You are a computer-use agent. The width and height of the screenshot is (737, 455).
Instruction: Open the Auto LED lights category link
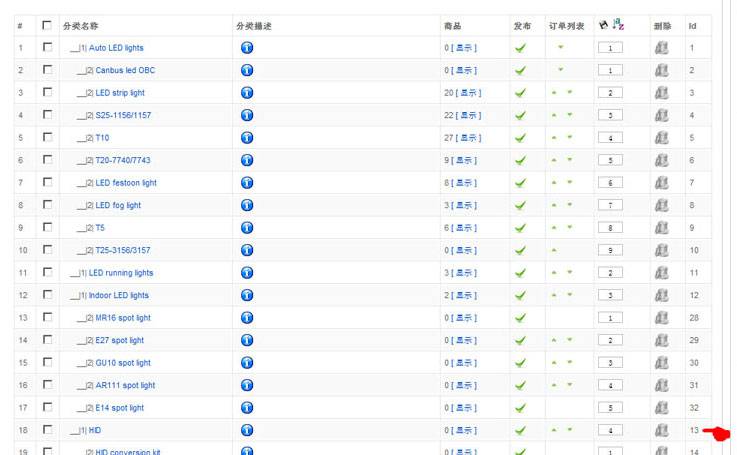click(x=116, y=48)
